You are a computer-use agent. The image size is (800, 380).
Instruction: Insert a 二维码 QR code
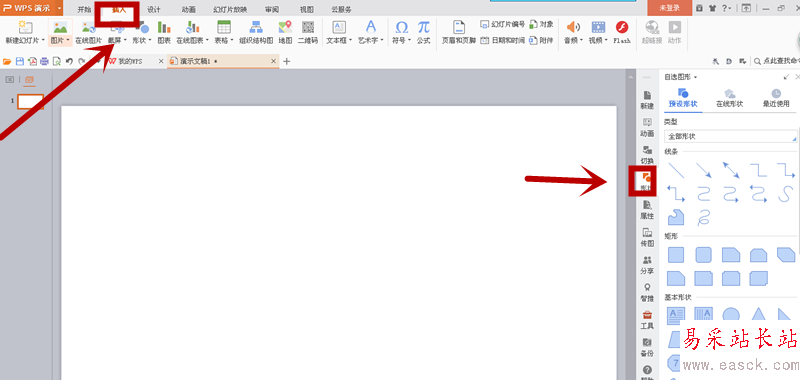[x=308, y=28]
